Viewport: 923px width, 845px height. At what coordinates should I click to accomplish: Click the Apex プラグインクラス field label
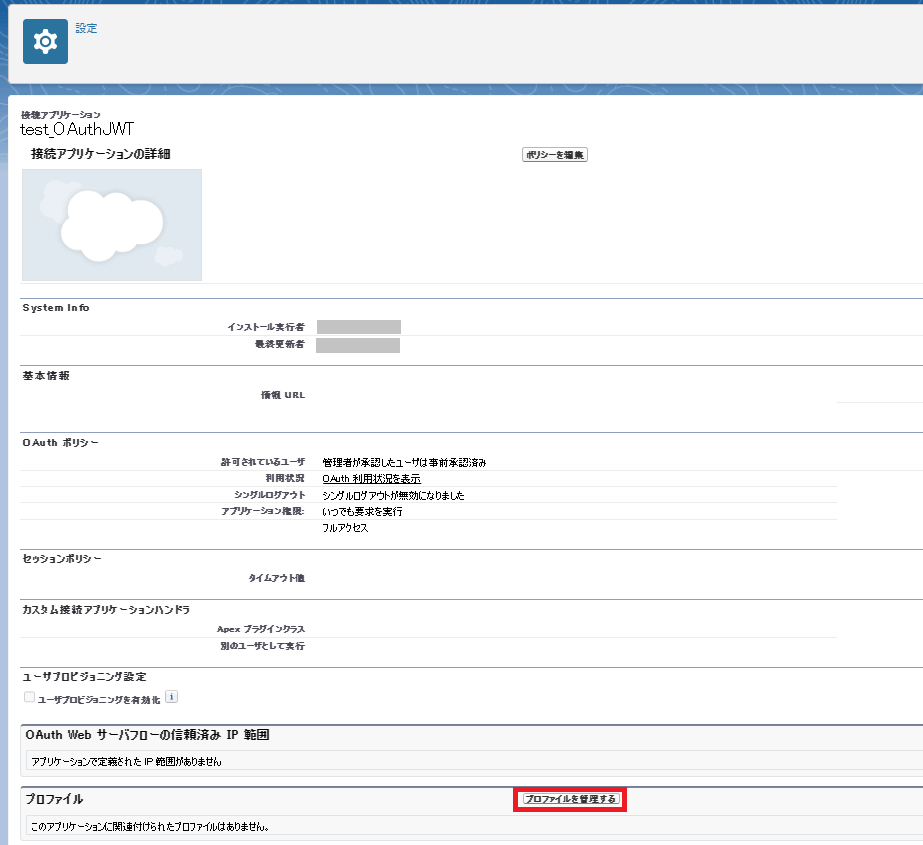[261, 629]
